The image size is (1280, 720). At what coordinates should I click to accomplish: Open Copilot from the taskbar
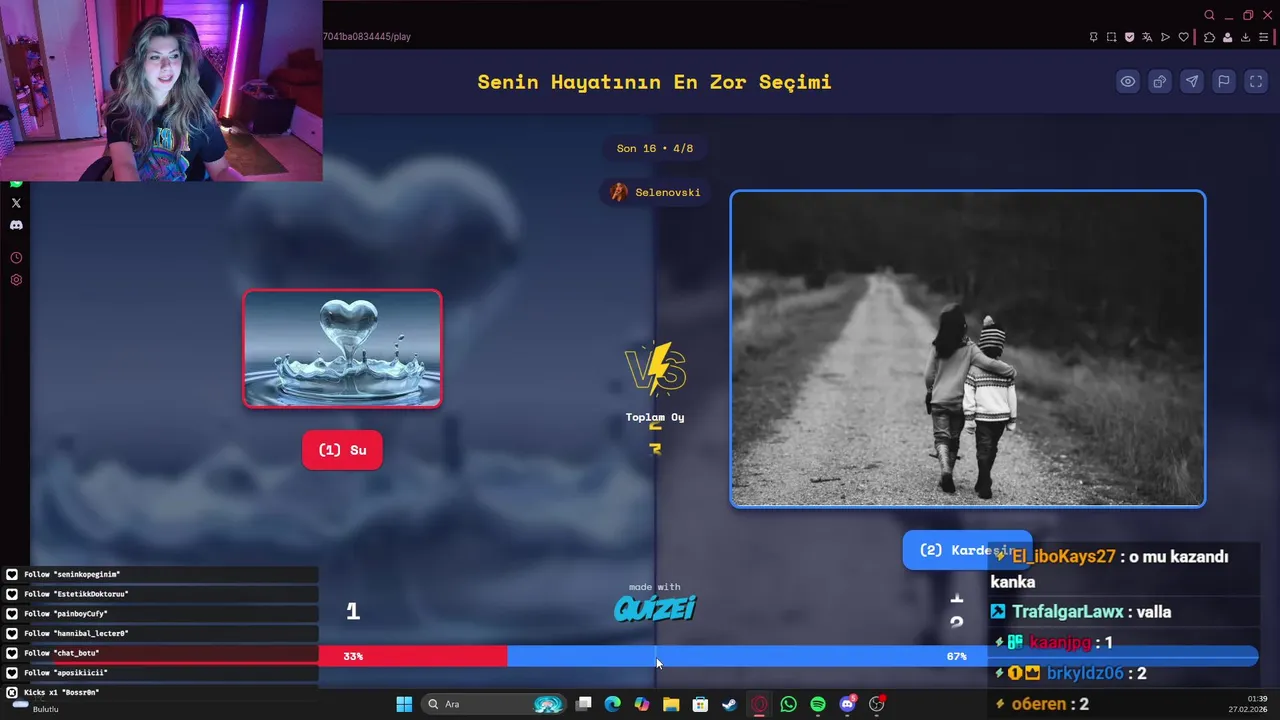[642, 704]
